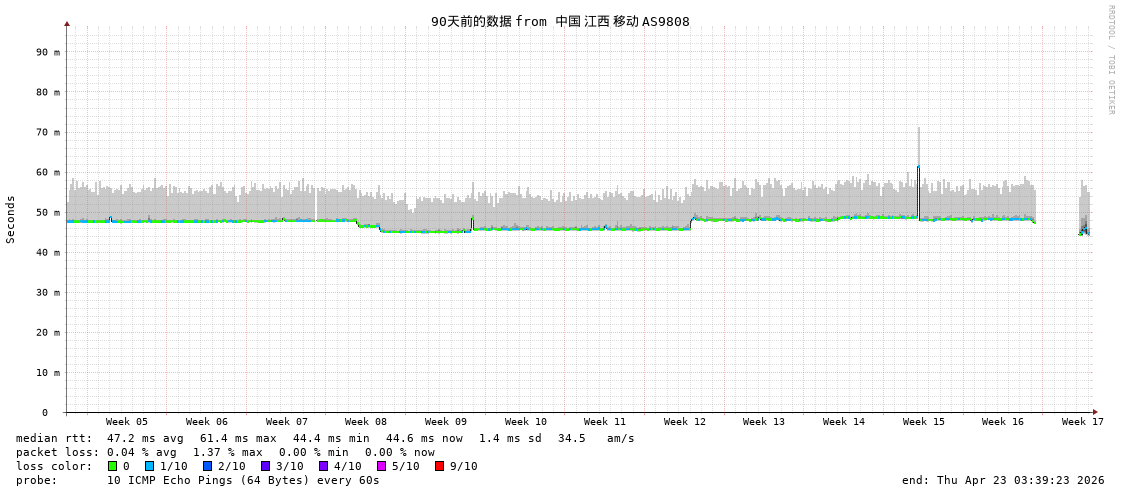Click the end timestamp Thu Apr 23 text
The height and width of the screenshot is (494, 1121).
pyautogui.click(x=1003, y=480)
